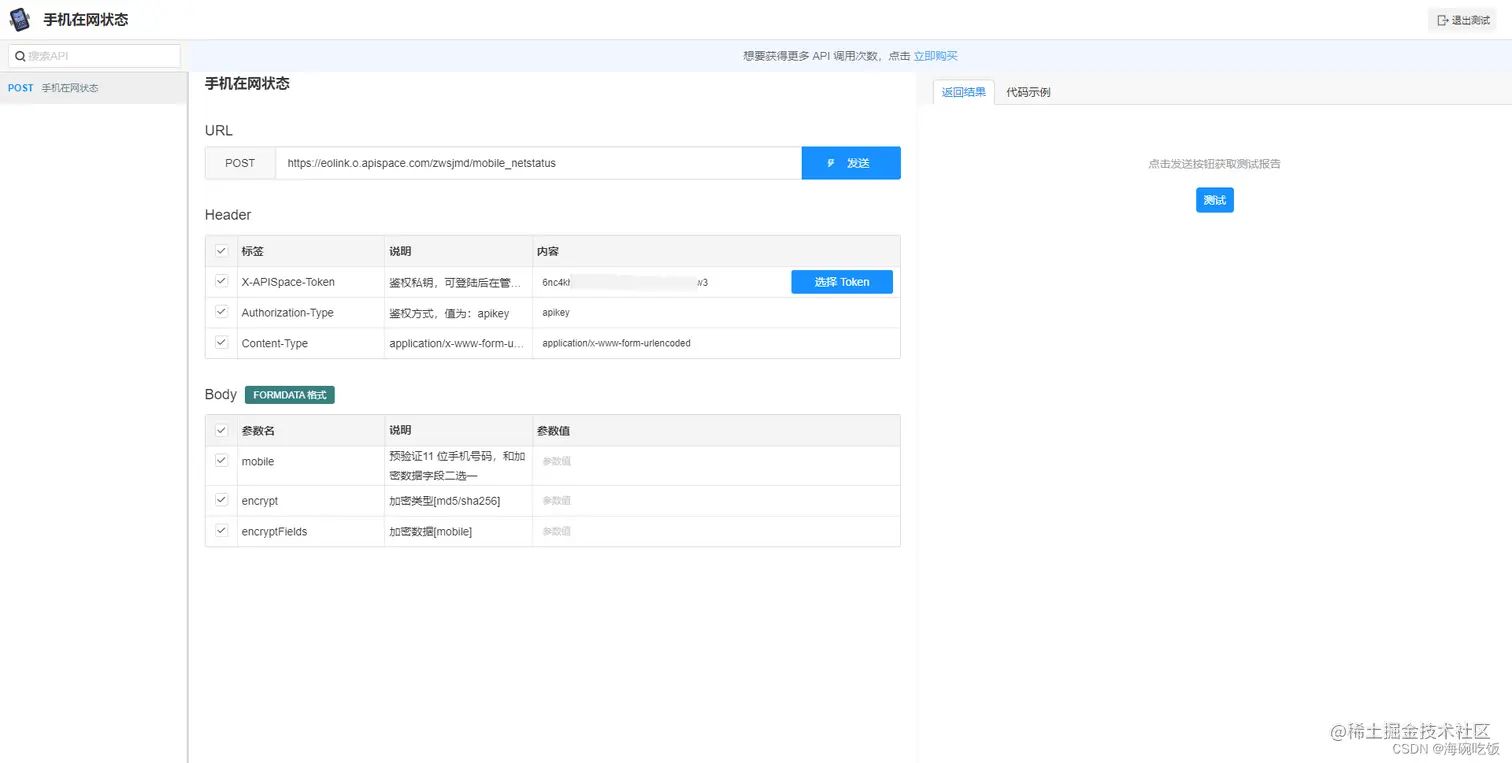Open the POST method selector
The width and height of the screenshot is (1512, 763).
240,163
